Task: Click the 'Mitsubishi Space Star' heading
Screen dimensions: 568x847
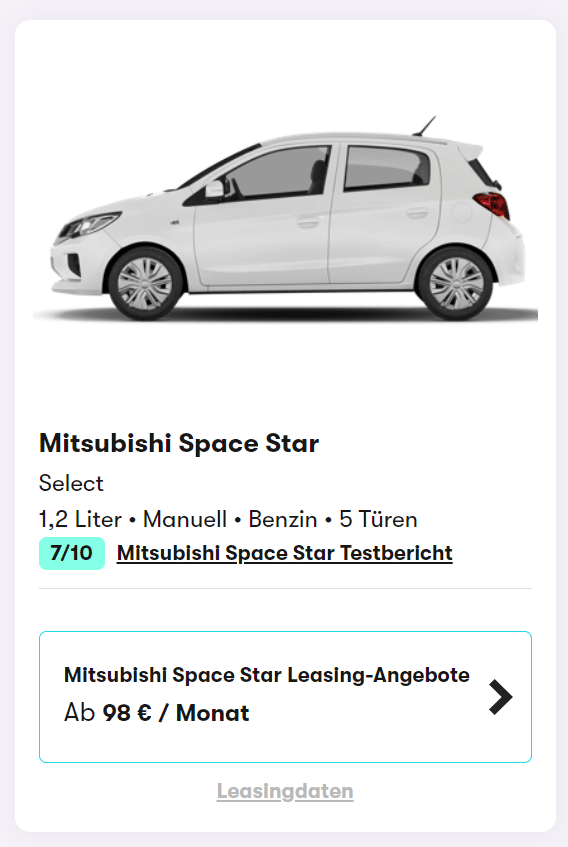Action: (x=179, y=443)
